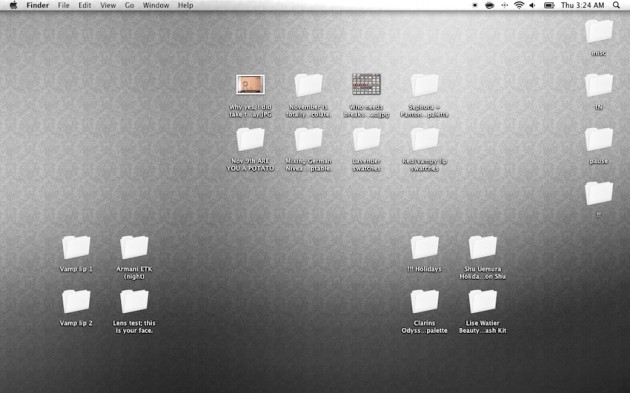
Task: Select the Lavender swatches folder icon
Action: pos(366,139)
